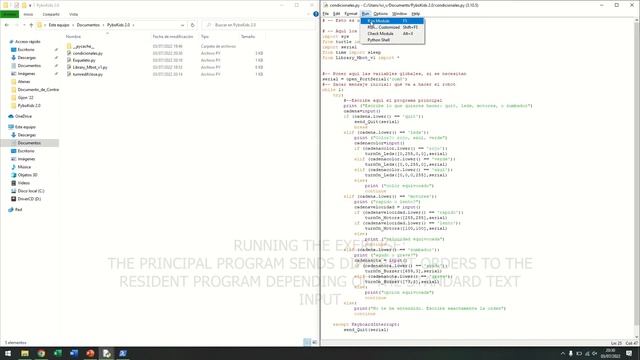Expand Acceso rápido in navigation pane
The height and width of the screenshot is (360, 640).
(27, 42)
